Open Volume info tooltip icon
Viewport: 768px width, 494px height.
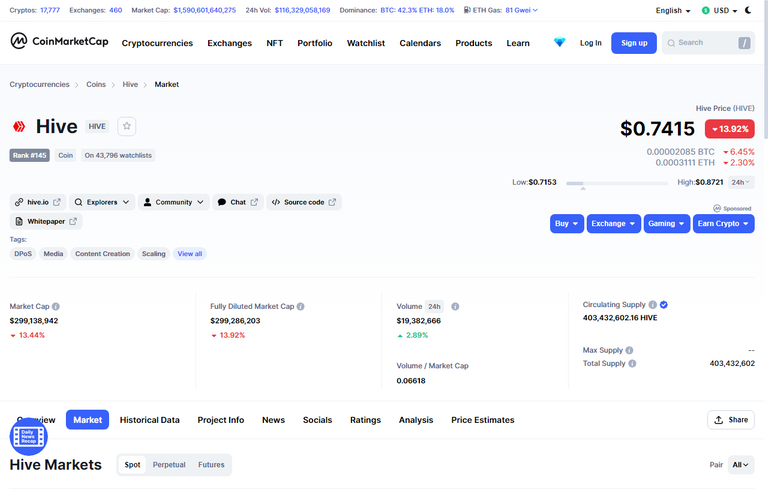point(455,306)
